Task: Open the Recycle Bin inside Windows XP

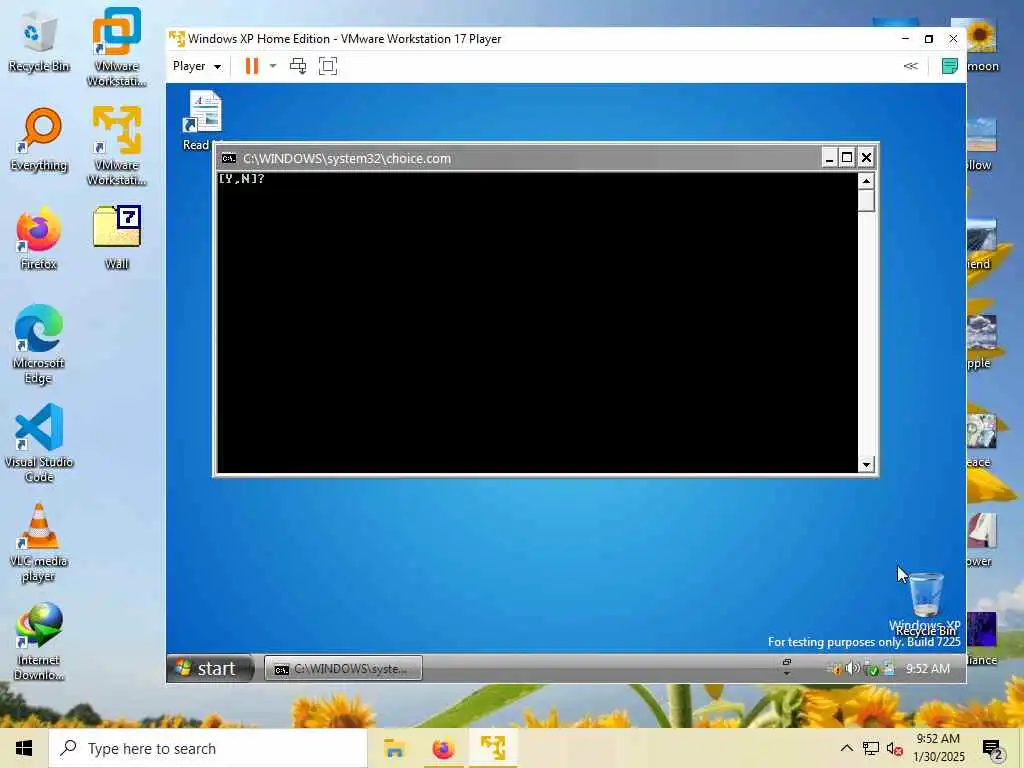Action: 926,603
